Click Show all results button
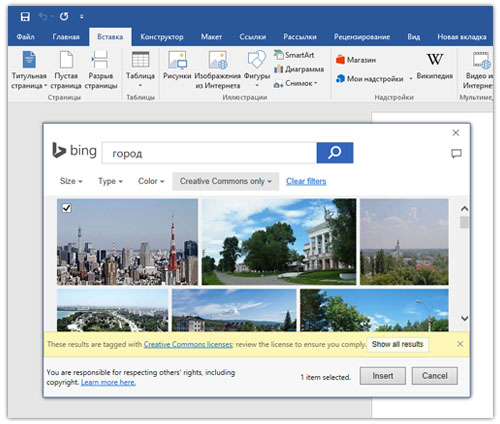This screenshot has width=500, height=424. coord(397,344)
